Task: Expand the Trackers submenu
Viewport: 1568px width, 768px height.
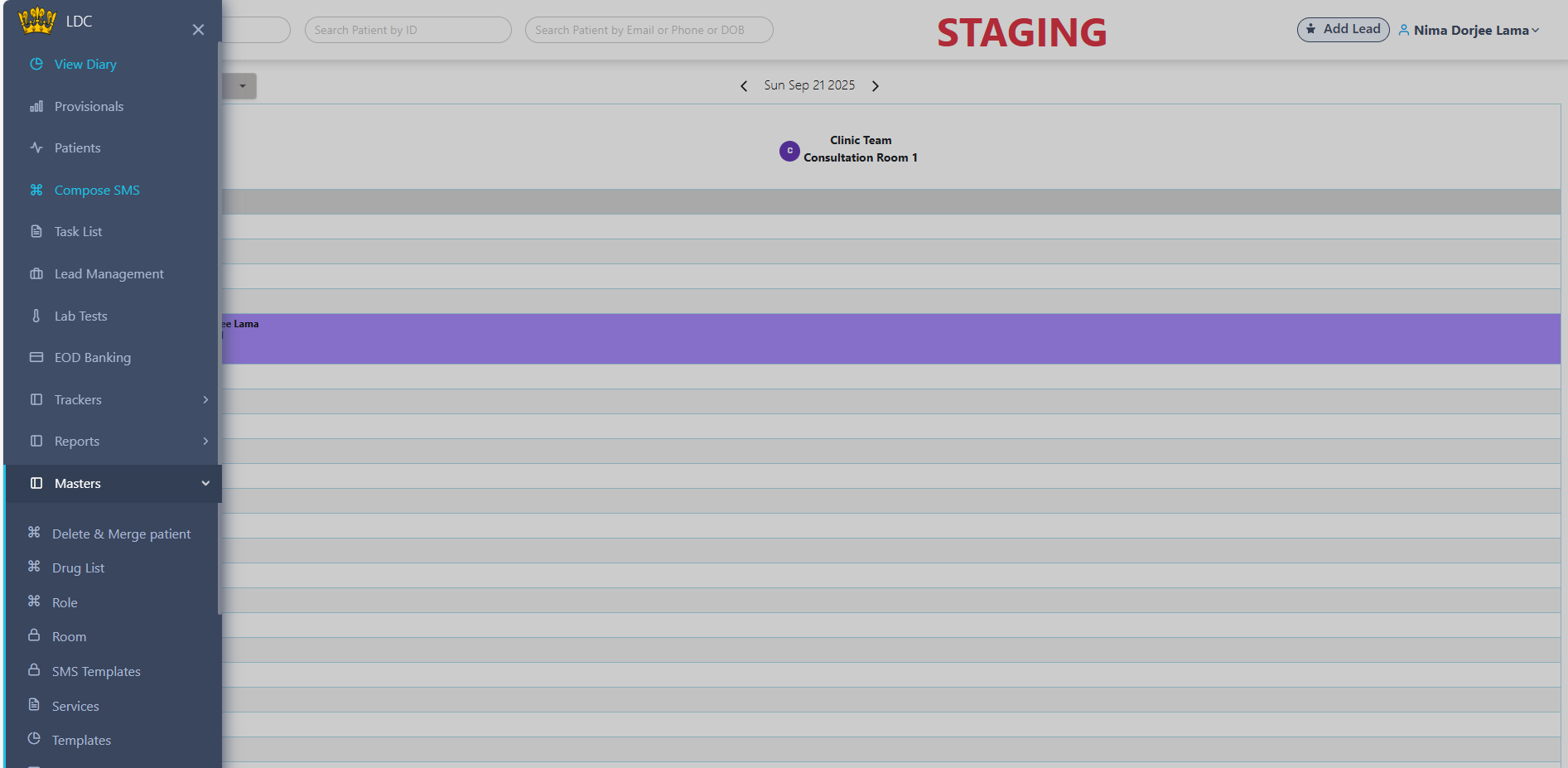Action: pyautogui.click(x=205, y=399)
